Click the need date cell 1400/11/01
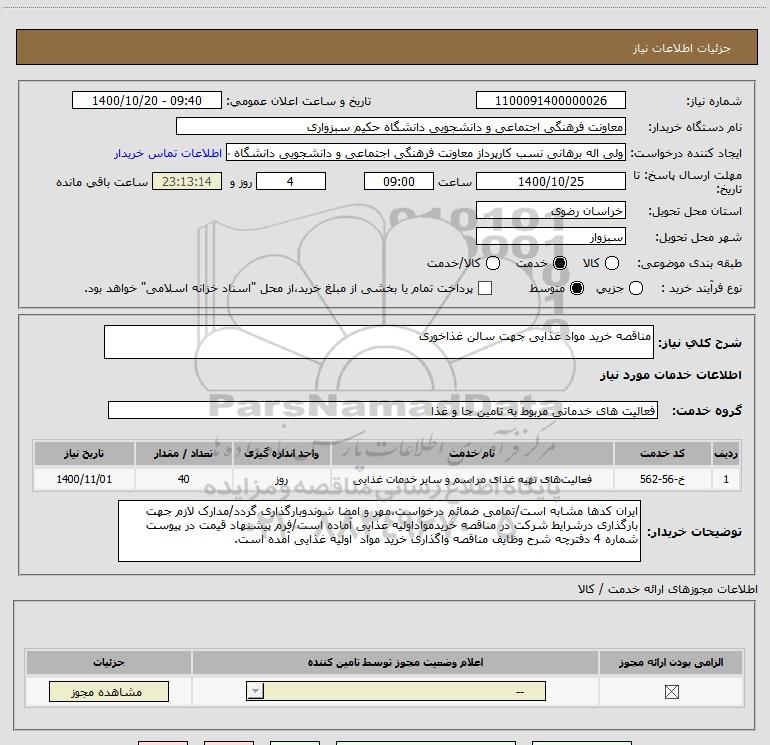 (x=84, y=479)
